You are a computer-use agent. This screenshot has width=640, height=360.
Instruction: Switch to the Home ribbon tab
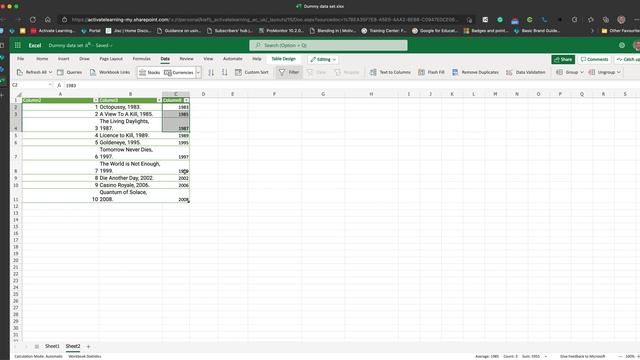click(x=42, y=59)
